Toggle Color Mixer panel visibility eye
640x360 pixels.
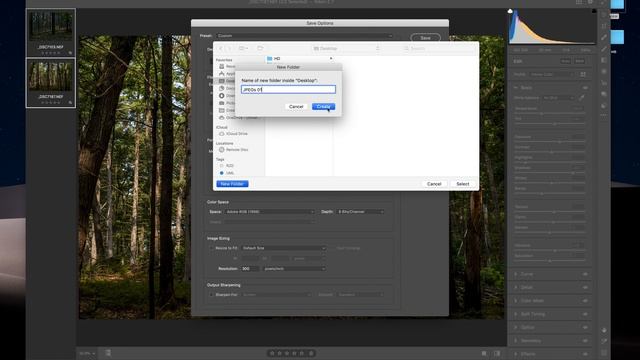[x=585, y=301]
